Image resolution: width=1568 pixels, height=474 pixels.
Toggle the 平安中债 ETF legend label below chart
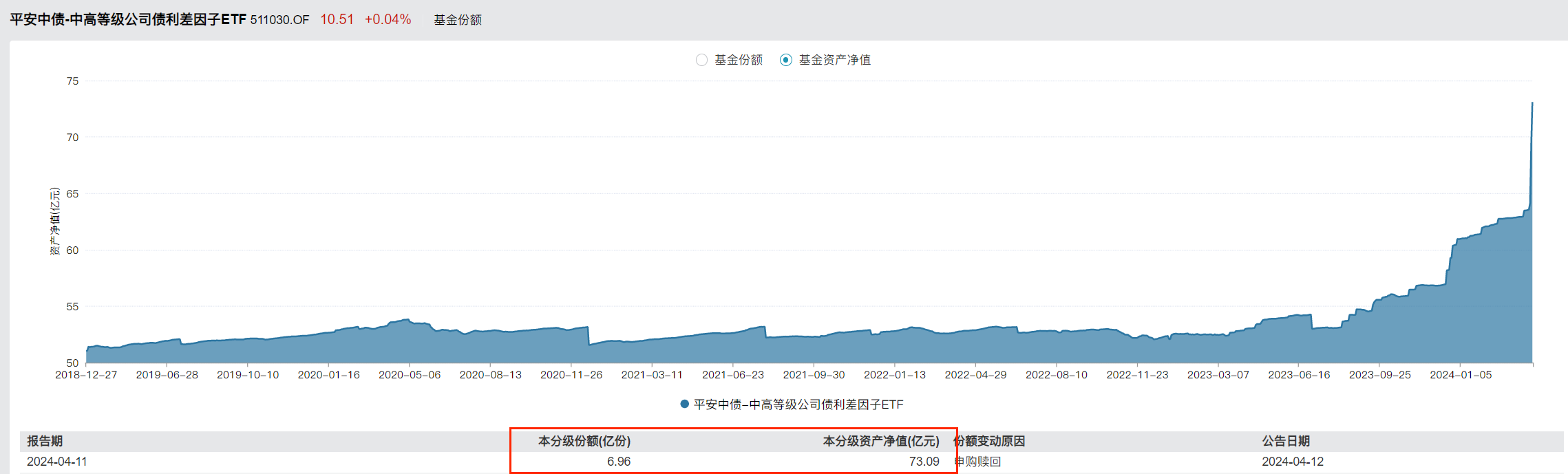pos(798,405)
